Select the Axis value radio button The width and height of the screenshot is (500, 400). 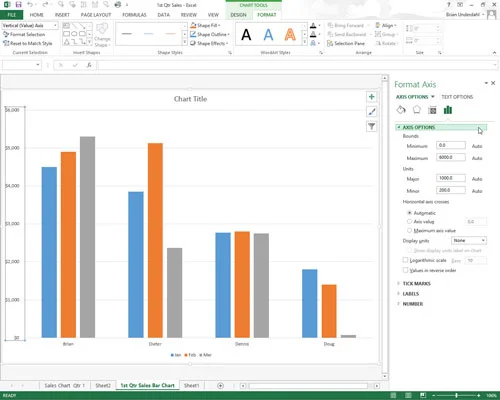[x=409, y=221]
